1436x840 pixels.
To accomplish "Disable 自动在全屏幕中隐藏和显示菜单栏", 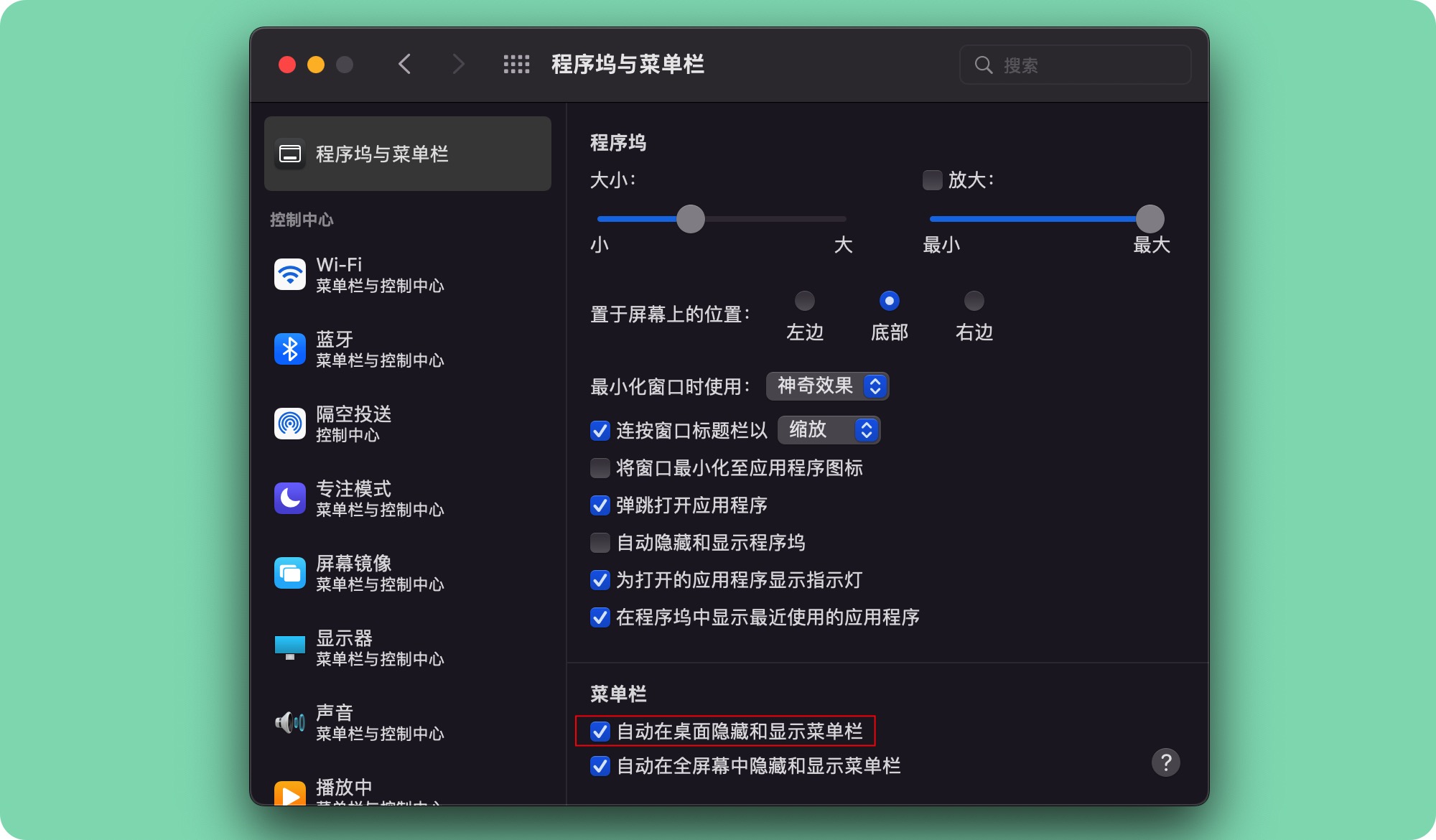I will [x=600, y=766].
